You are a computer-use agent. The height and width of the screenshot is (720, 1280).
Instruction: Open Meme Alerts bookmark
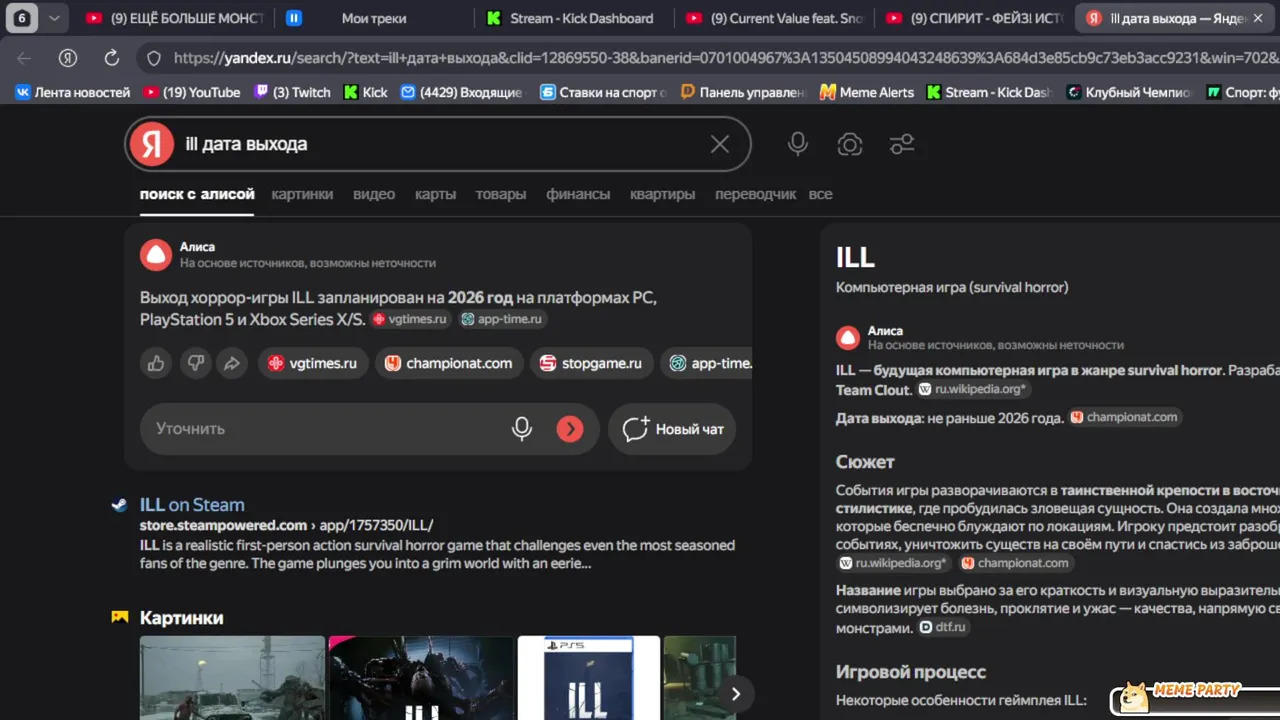pos(866,92)
